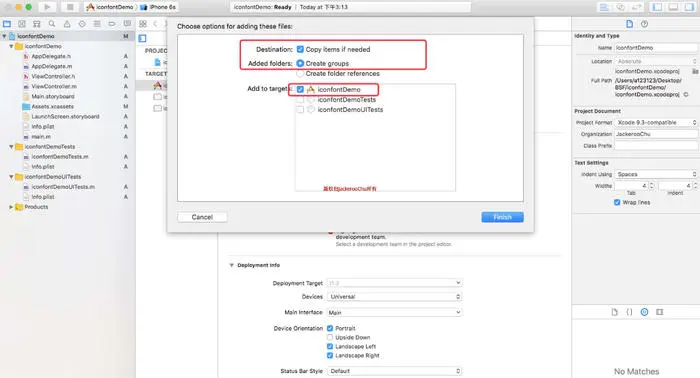700x378 pixels.
Task: Open the Issue navigator warning icon
Action: (67, 24)
